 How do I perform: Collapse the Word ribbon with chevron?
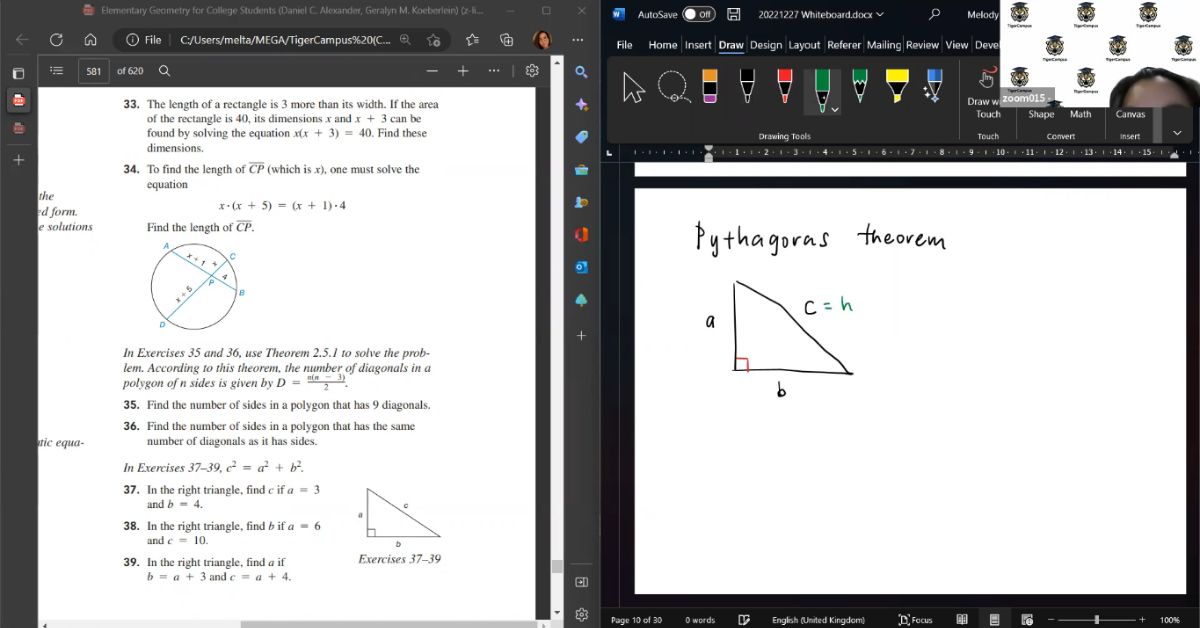tap(1176, 133)
